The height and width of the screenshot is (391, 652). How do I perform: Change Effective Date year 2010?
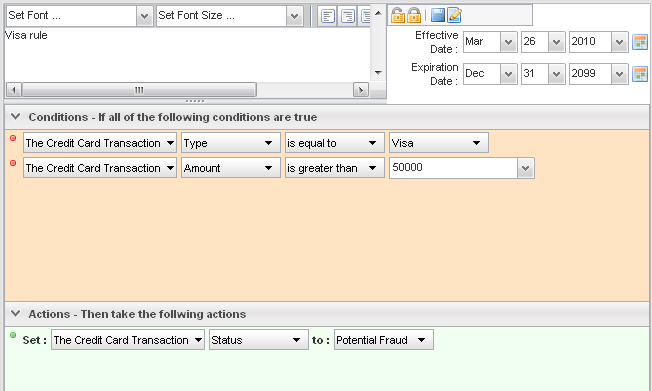tap(598, 42)
